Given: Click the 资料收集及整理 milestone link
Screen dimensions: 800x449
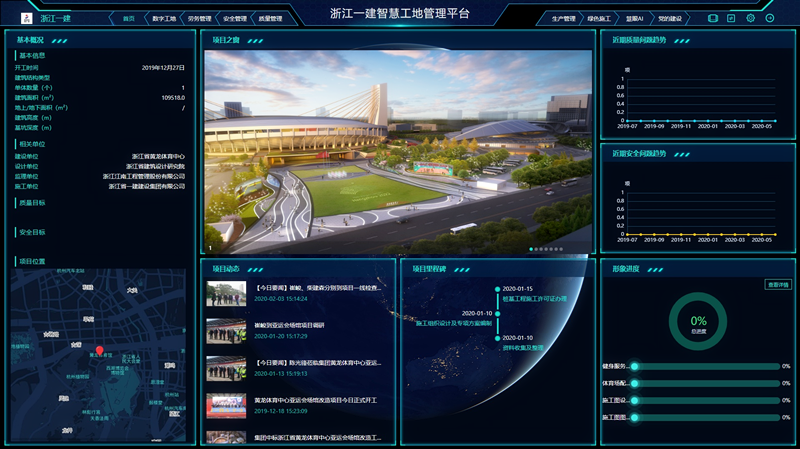Looking at the screenshot, I should click(x=522, y=348).
